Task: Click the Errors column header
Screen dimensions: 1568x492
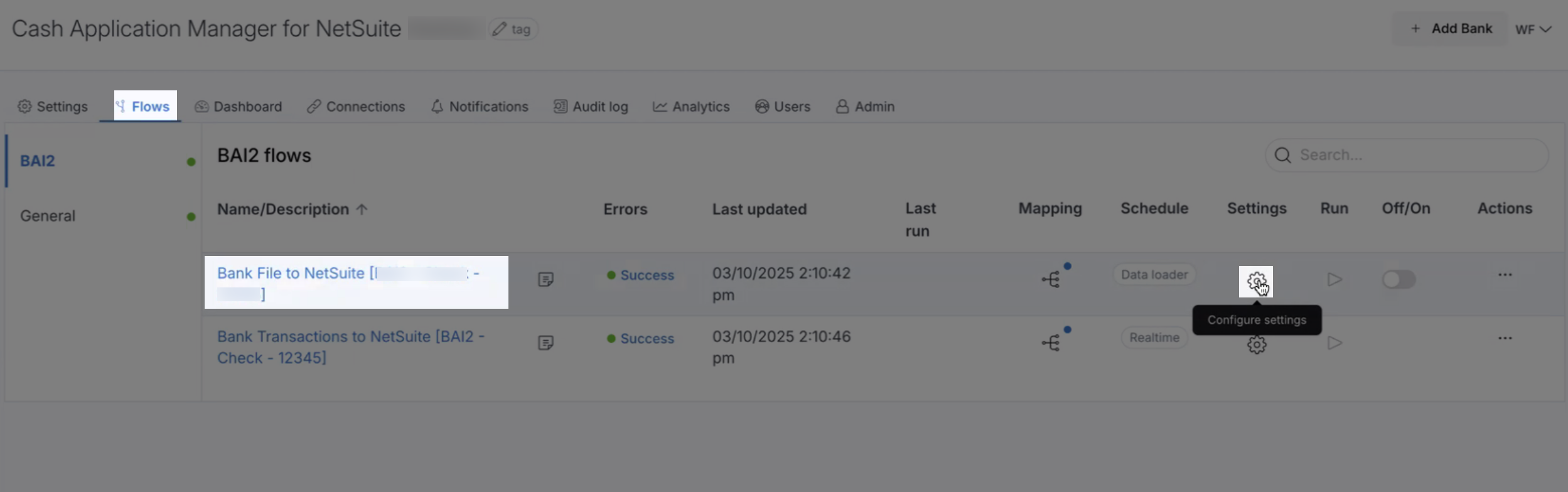Action: click(x=625, y=210)
